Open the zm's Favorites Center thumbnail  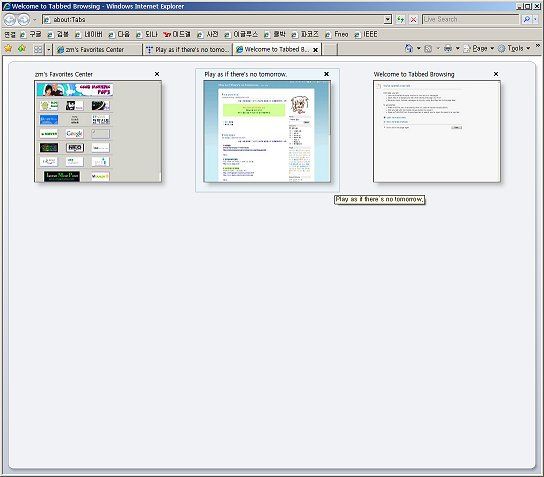98,131
